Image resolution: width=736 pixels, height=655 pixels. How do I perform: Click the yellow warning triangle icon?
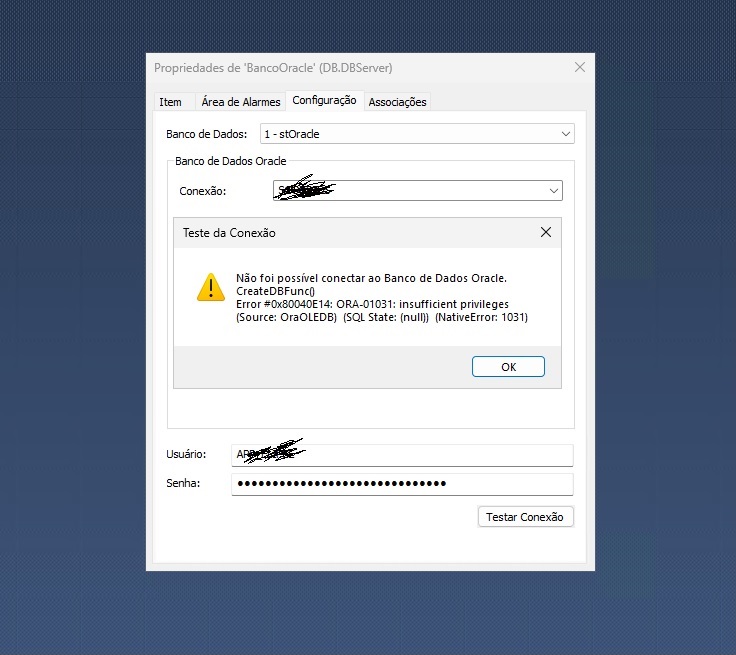210,287
